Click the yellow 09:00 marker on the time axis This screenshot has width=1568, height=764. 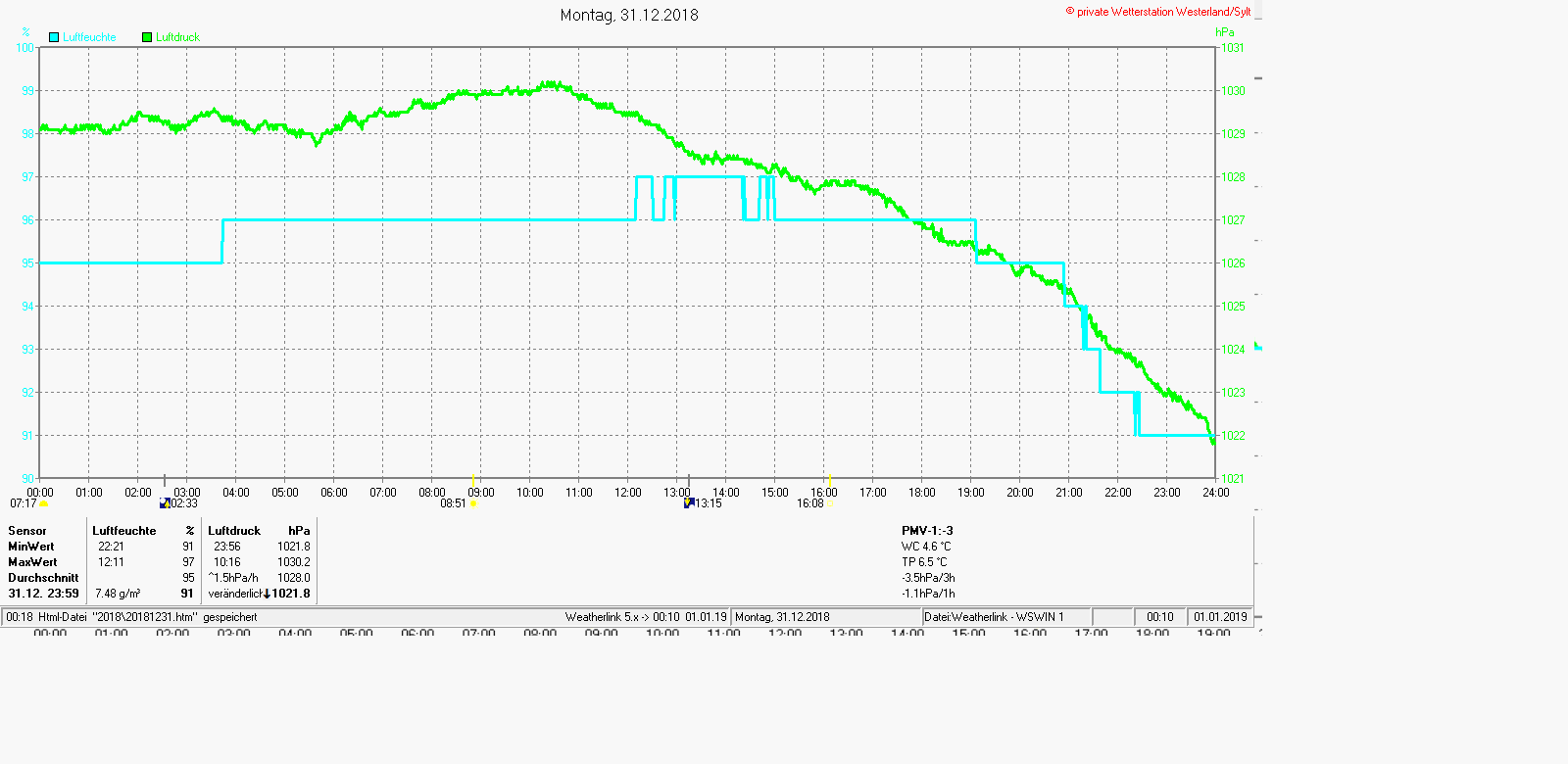coord(473,479)
